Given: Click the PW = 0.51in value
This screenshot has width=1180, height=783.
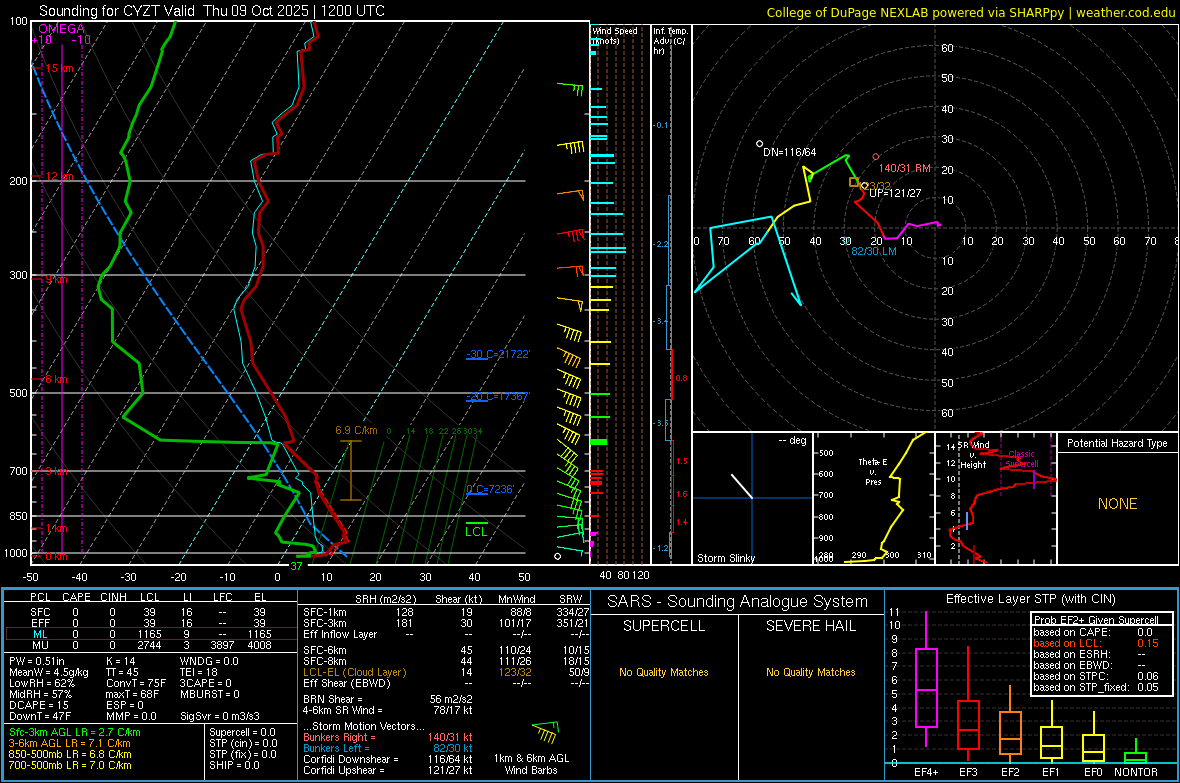Looking at the screenshot, I should [37, 661].
